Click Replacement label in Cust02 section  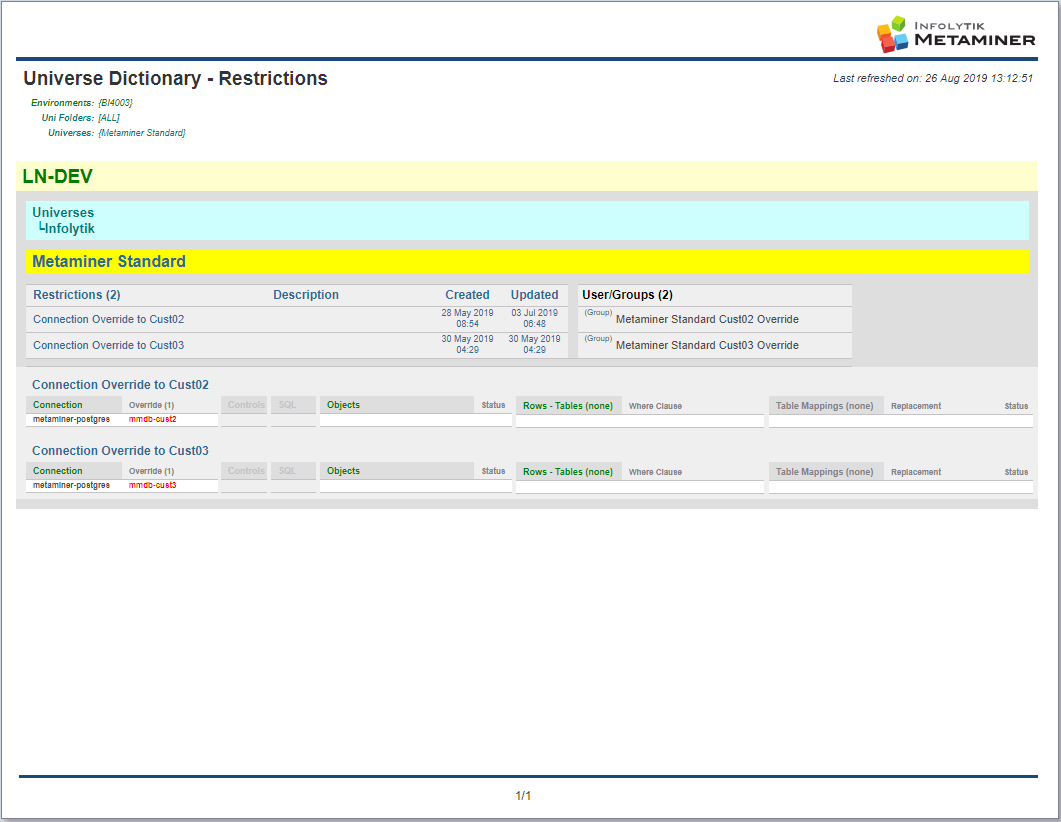[x=916, y=406]
